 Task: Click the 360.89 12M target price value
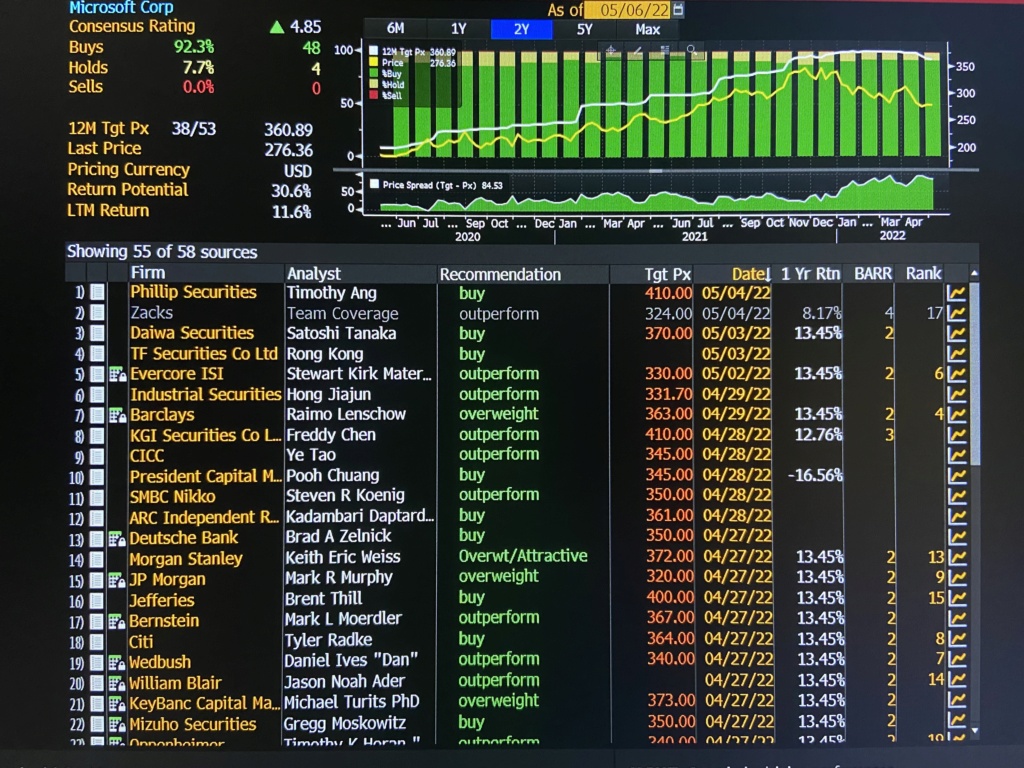pyautogui.click(x=288, y=130)
